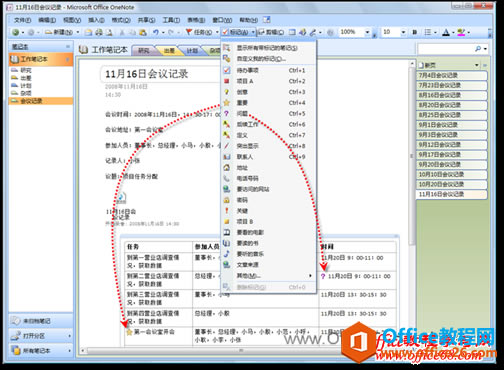The width and height of the screenshot is (504, 370).
Task: Select the 工作笔记本 notebook in the sidebar
Action: tap(41, 59)
